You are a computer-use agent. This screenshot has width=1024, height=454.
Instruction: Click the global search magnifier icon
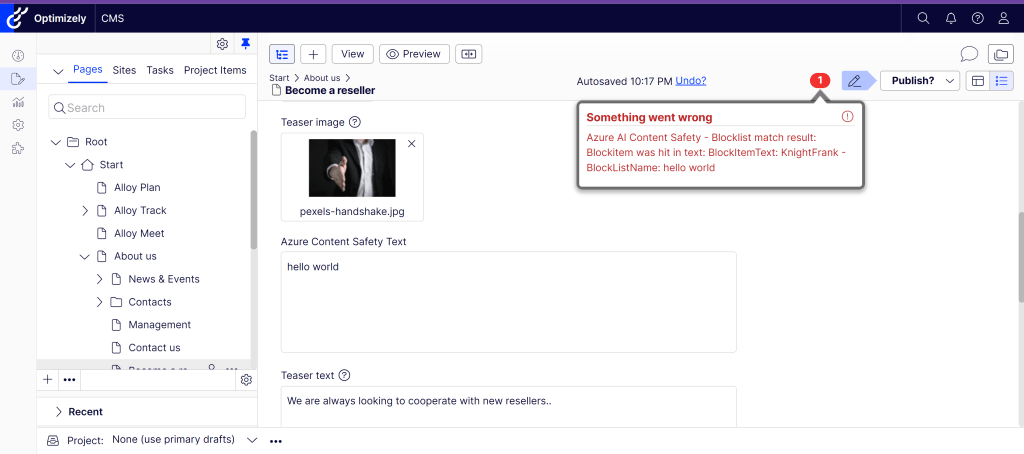click(x=923, y=17)
